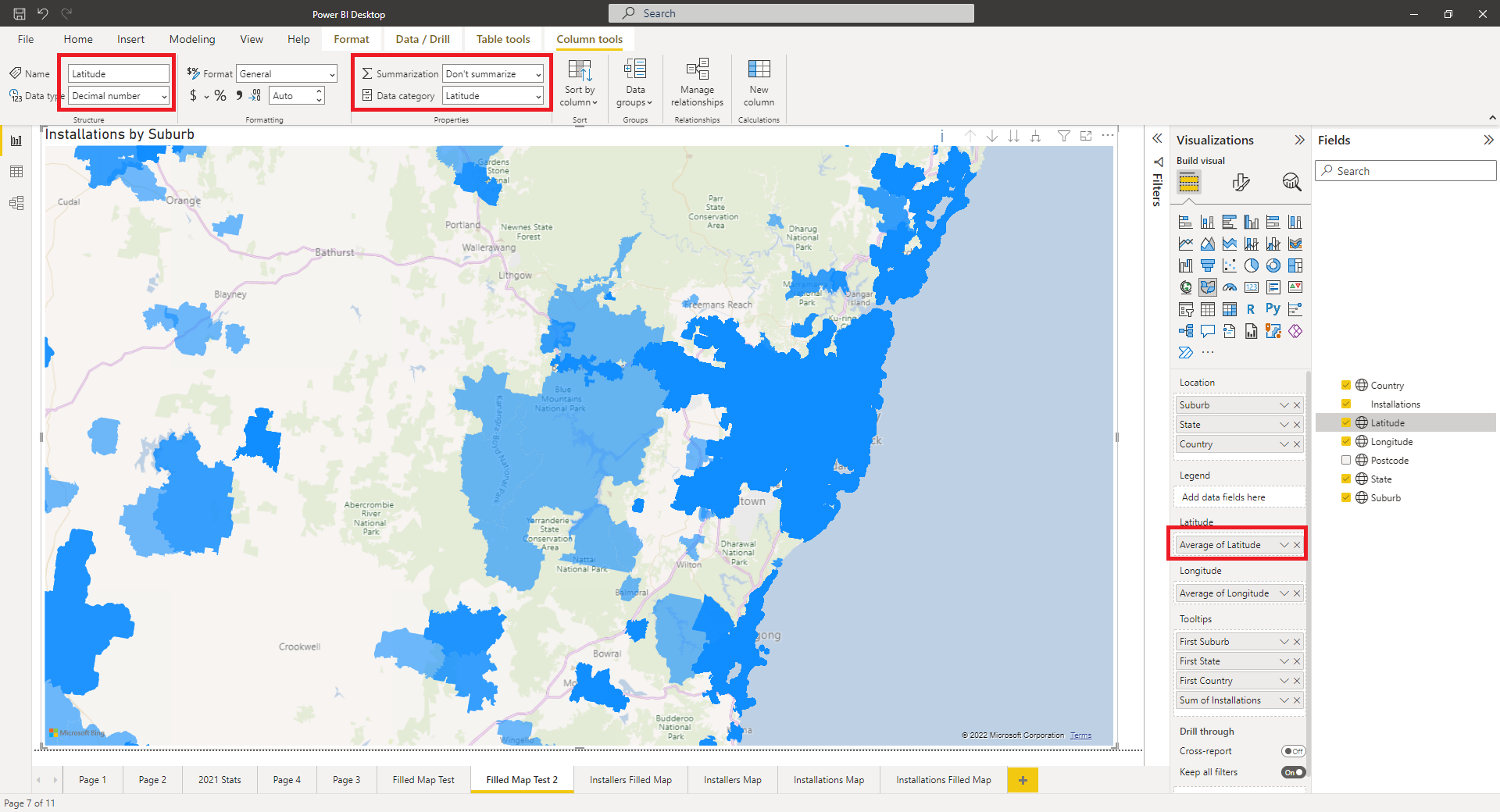This screenshot has height=812, width=1500.
Task: Uncheck the Longitude field checkbox
Action: [x=1346, y=441]
